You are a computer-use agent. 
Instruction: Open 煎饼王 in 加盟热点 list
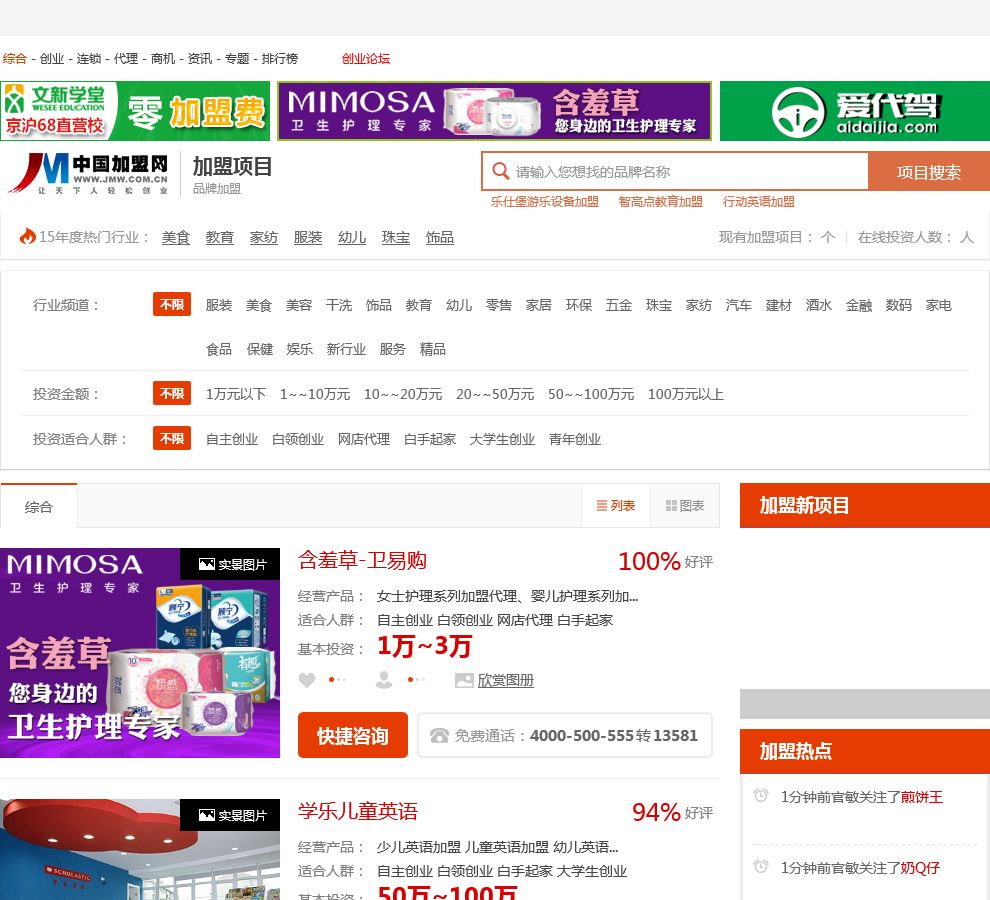point(921,797)
